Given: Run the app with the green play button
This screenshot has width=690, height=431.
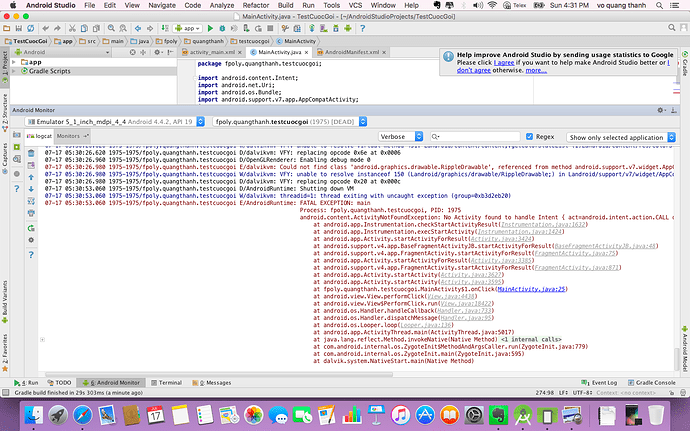Looking at the screenshot, I should 210,28.
